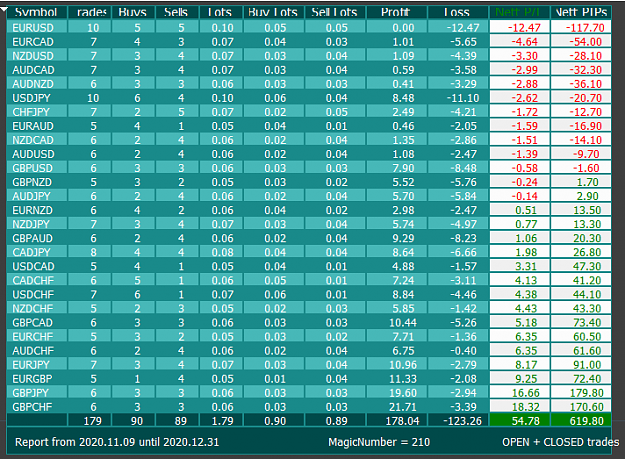Select the EURJPY symbol cell
The width and height of the screenshot is (625, 459).
tap(37, 365)
